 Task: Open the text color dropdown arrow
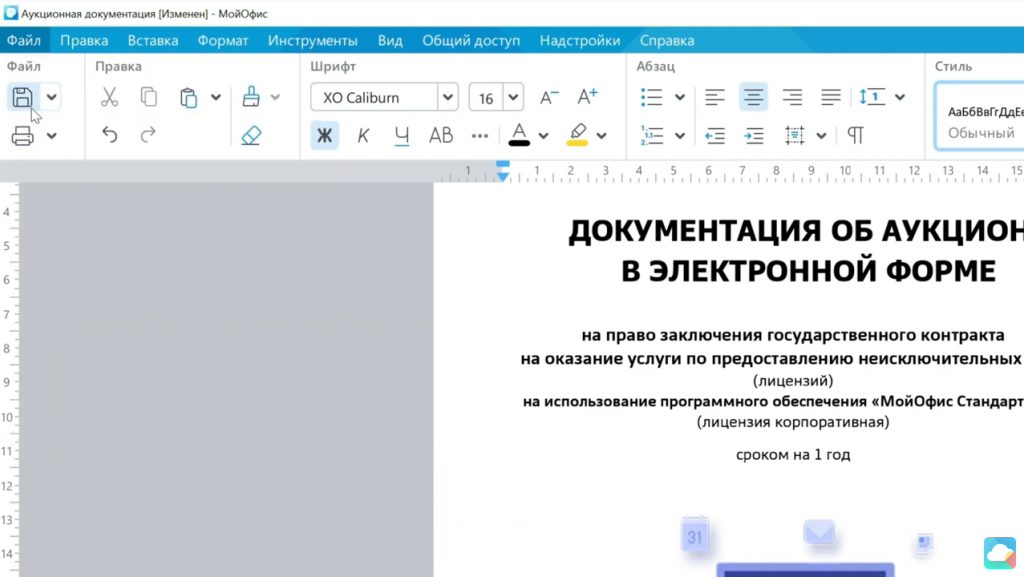click(543, 136)
